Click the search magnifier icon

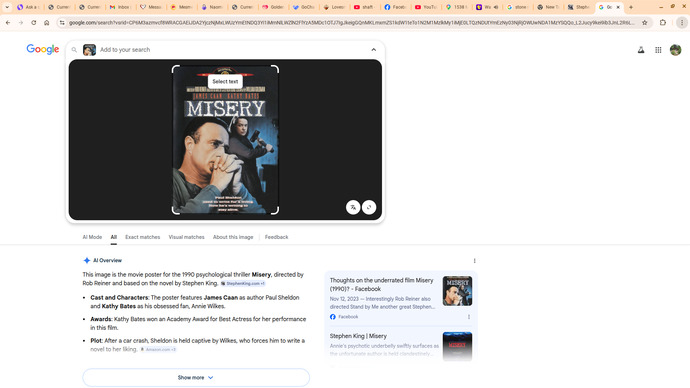point(74,50)
